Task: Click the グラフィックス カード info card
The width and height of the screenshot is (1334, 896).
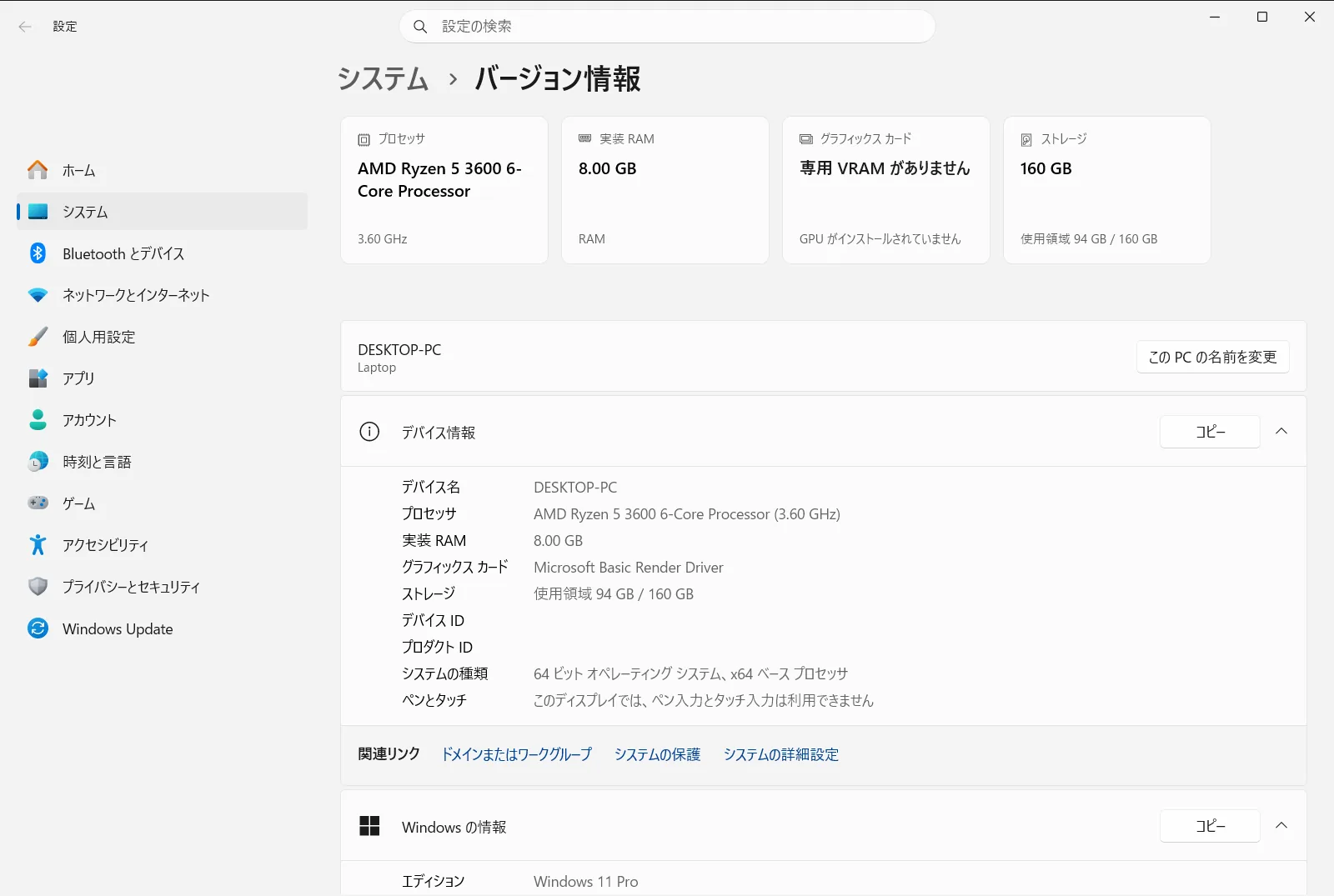Action: click(x=886, y=190)
